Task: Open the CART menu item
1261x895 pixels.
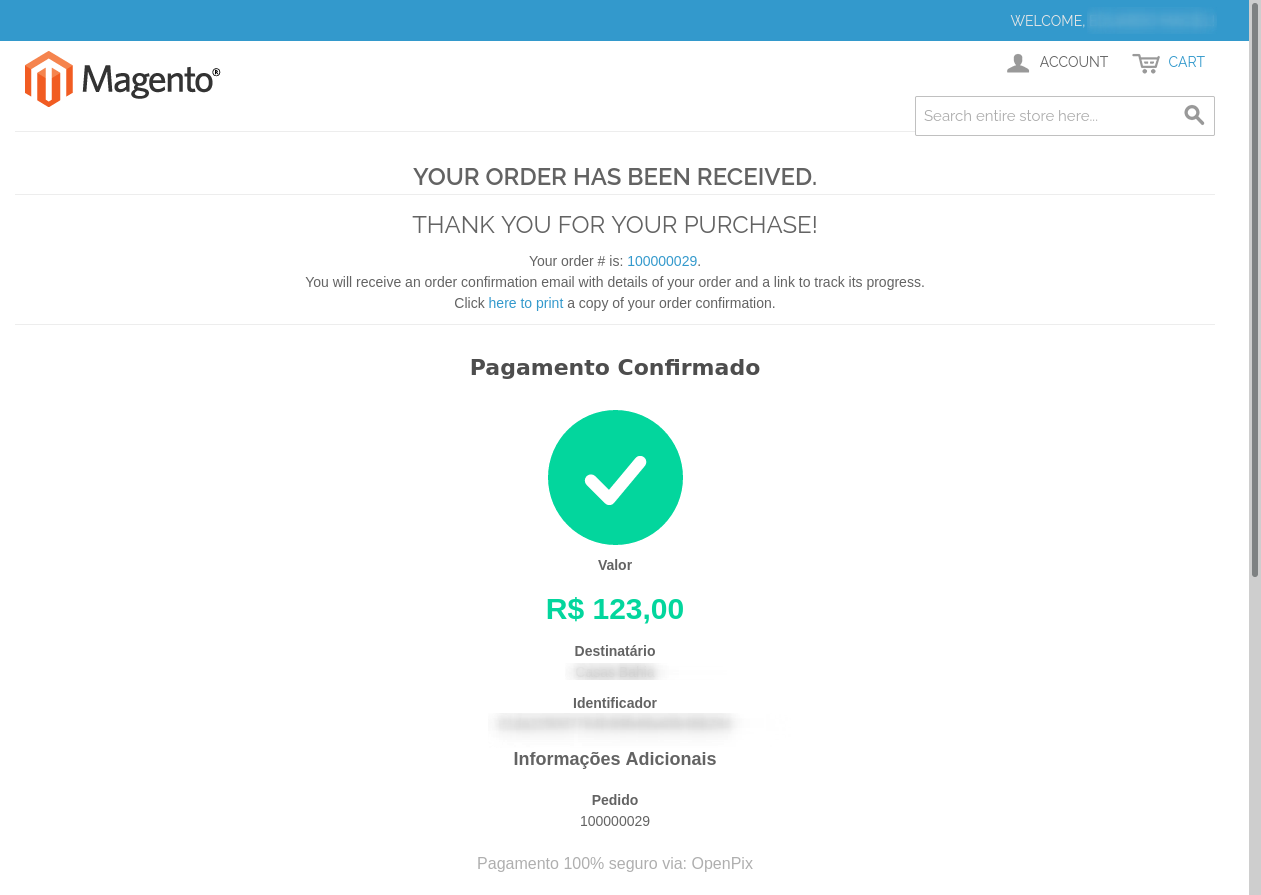Action: [1186, 62]
